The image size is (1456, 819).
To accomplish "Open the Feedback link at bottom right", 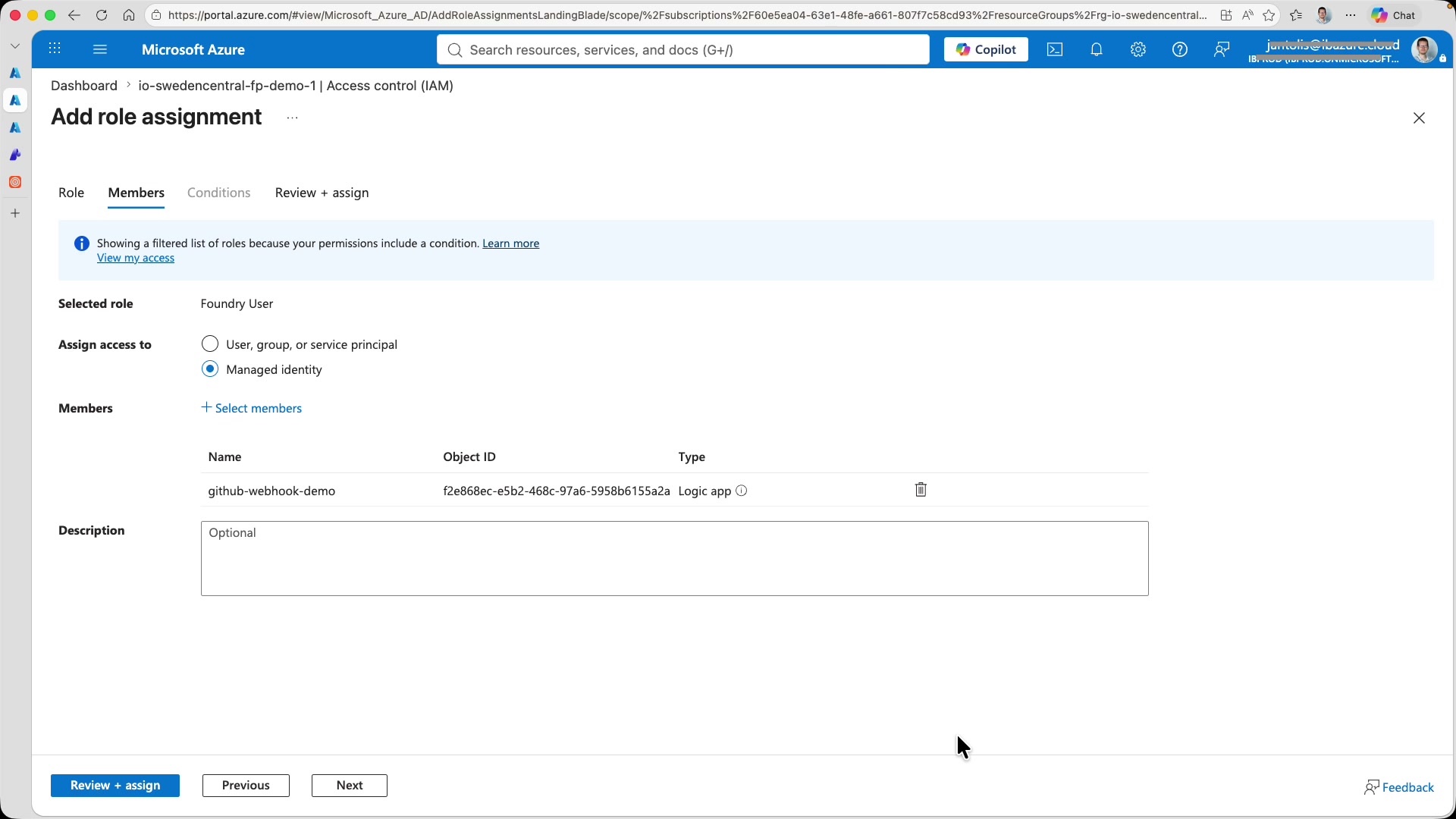I will (x=1399, y=787).
